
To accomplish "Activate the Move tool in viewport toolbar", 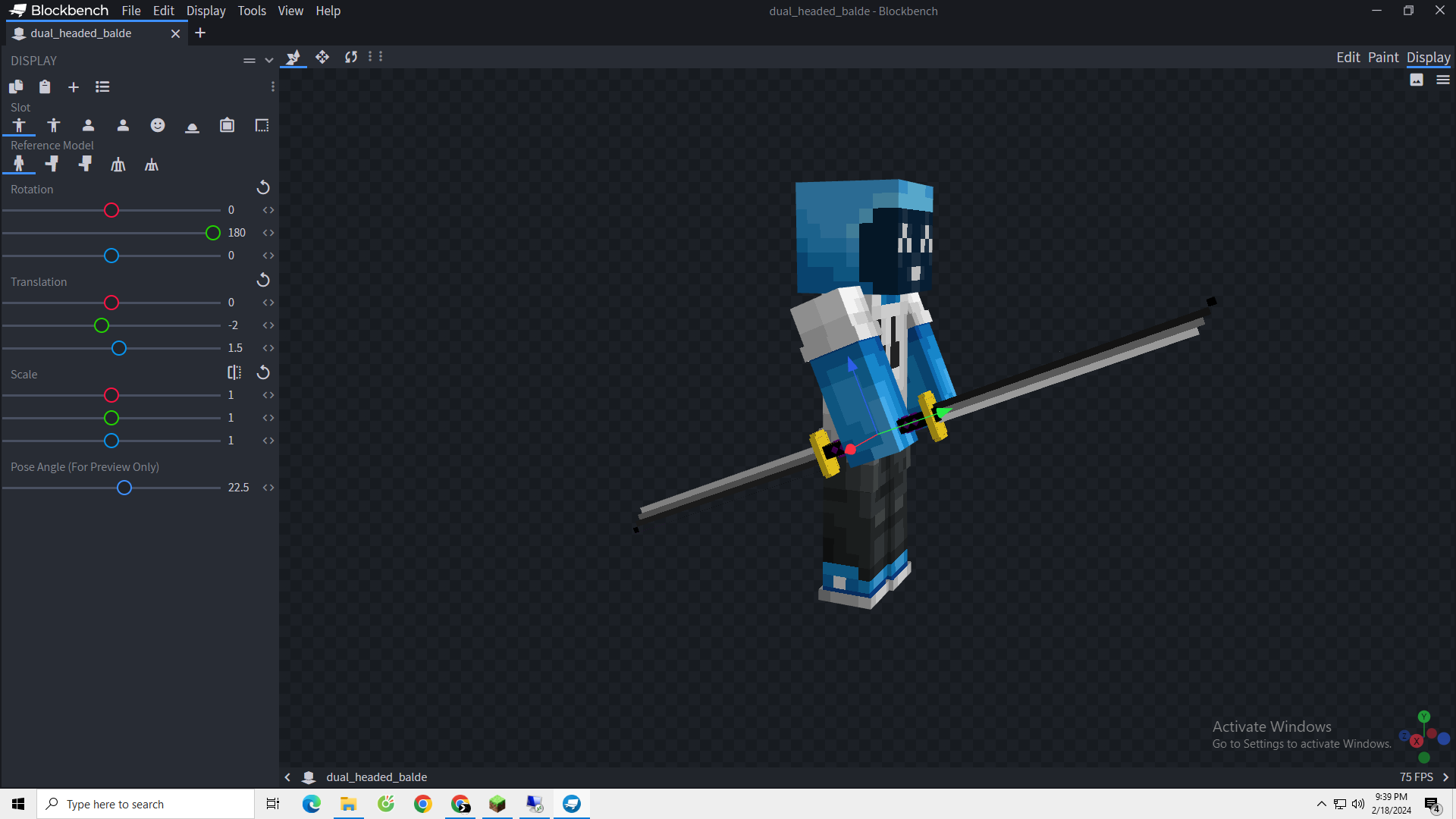I will coord(322,57).
